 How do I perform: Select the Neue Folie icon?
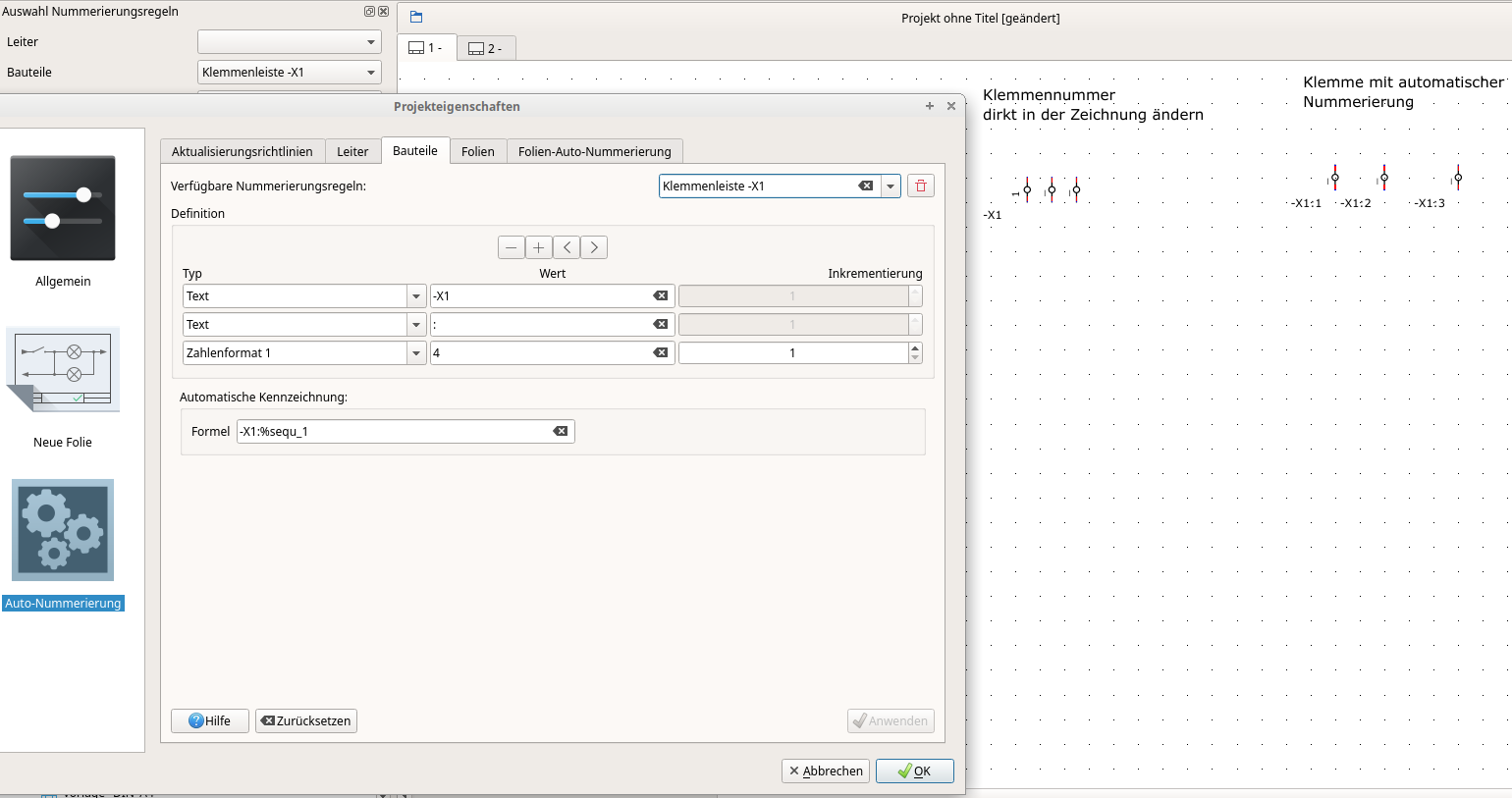tap(63, 370)
